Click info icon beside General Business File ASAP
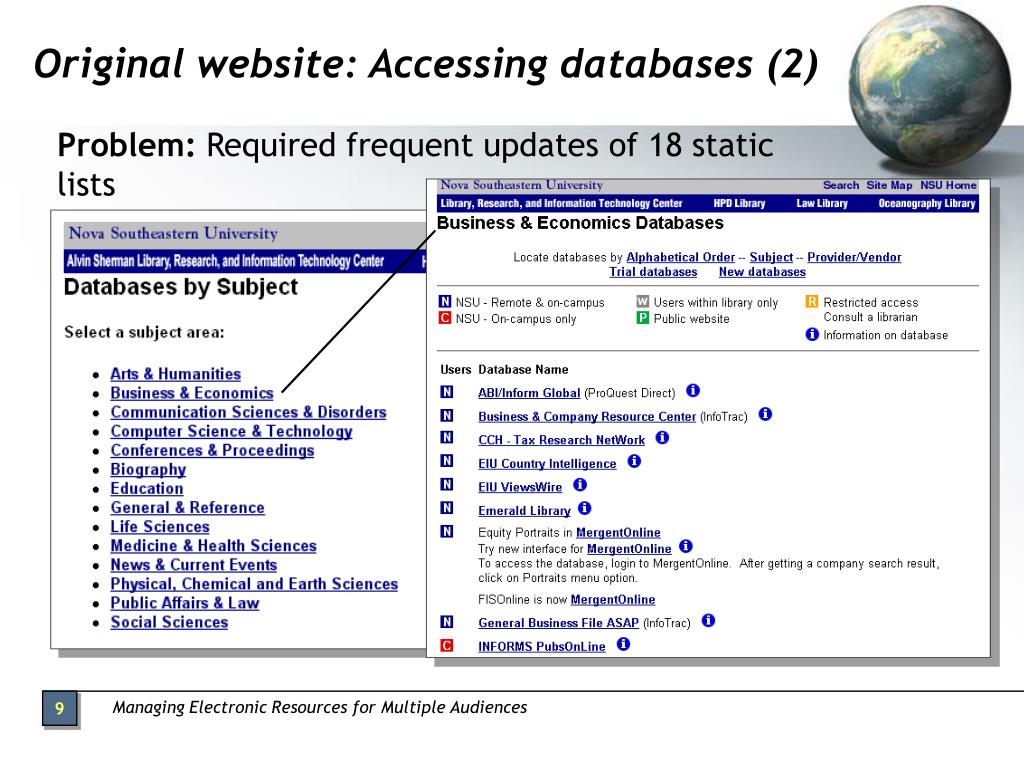Viewport: 1024px width, 768px height. tap(708, 620)
